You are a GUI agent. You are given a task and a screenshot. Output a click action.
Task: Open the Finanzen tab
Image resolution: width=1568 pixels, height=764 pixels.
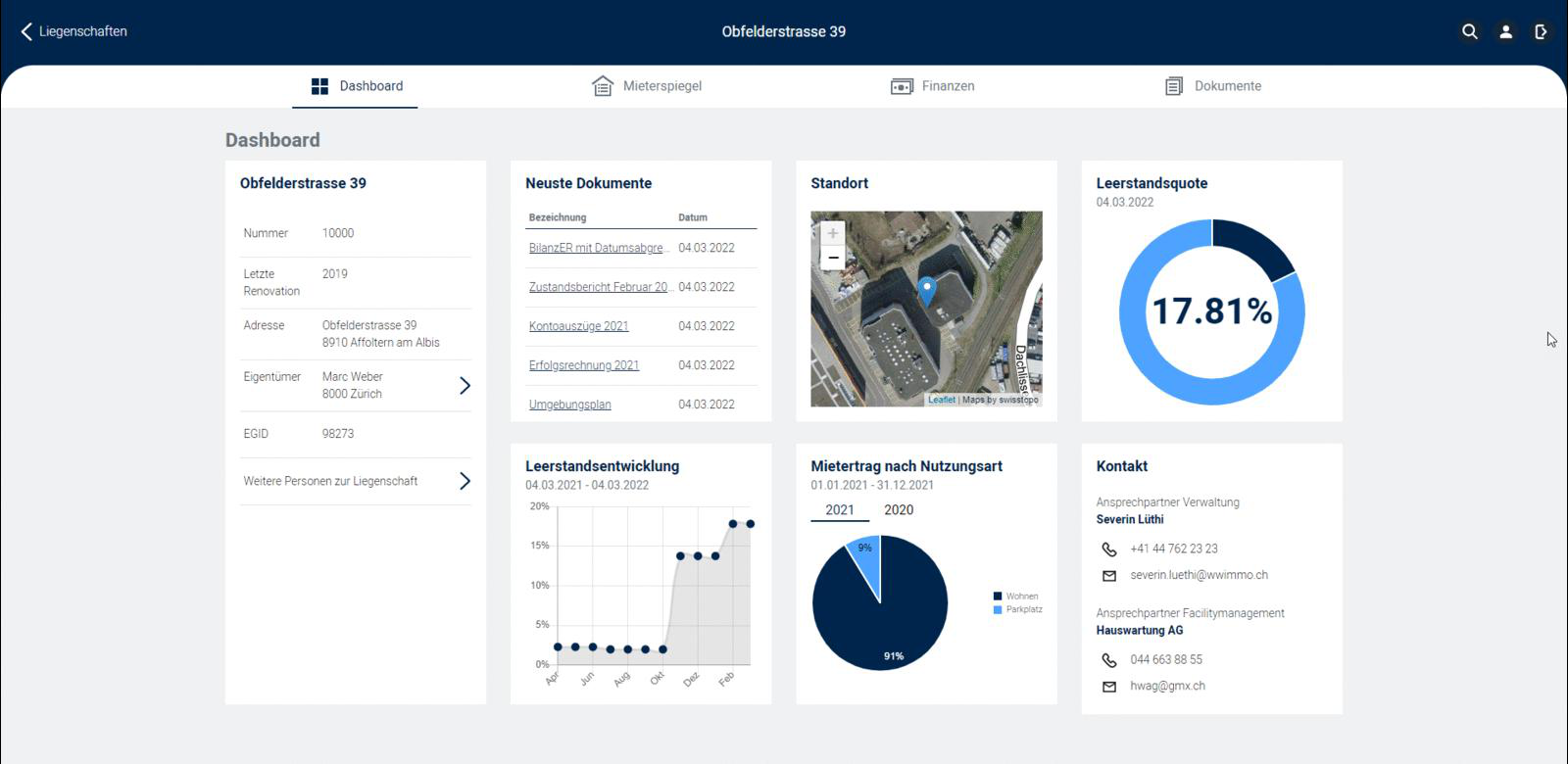(932, 86)
